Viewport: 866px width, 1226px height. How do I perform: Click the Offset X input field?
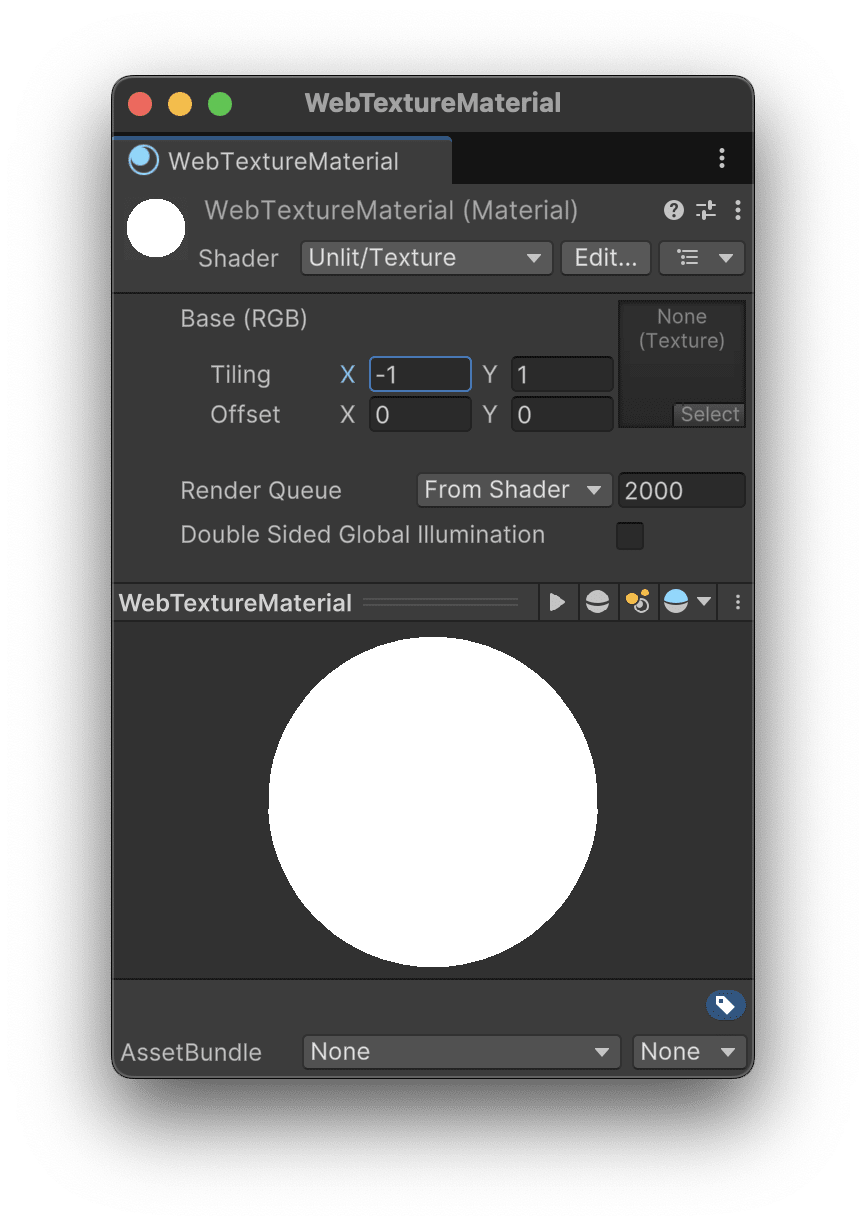[420, 414]
